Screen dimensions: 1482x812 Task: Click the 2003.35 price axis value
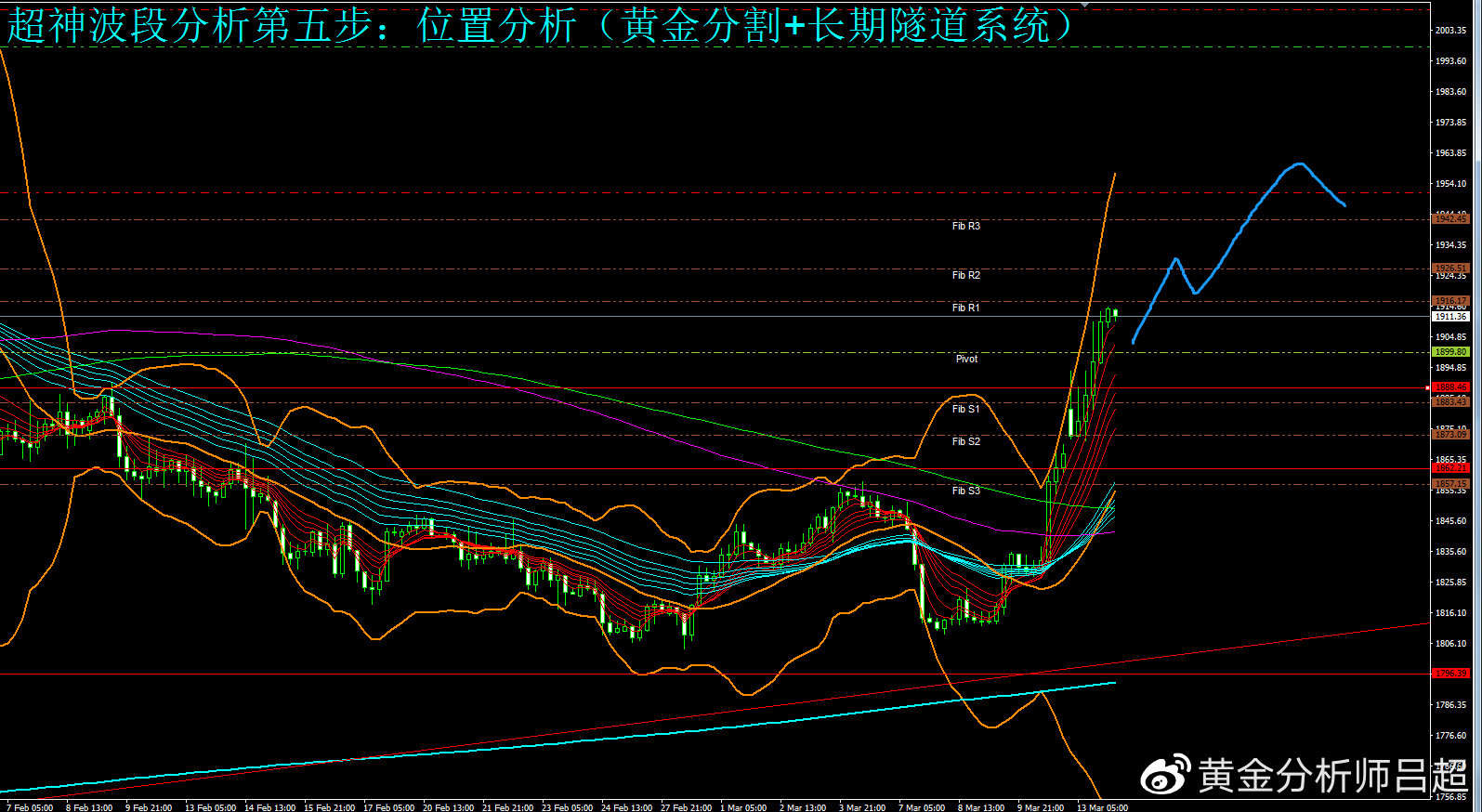[1450, 31]
